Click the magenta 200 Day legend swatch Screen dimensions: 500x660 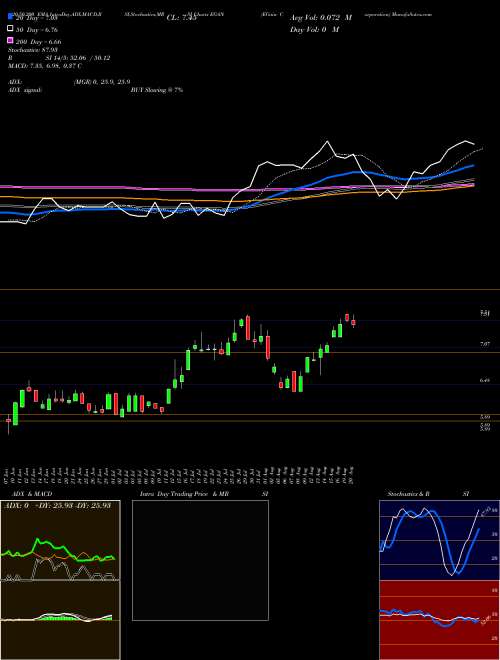click(x=10, y=41)
